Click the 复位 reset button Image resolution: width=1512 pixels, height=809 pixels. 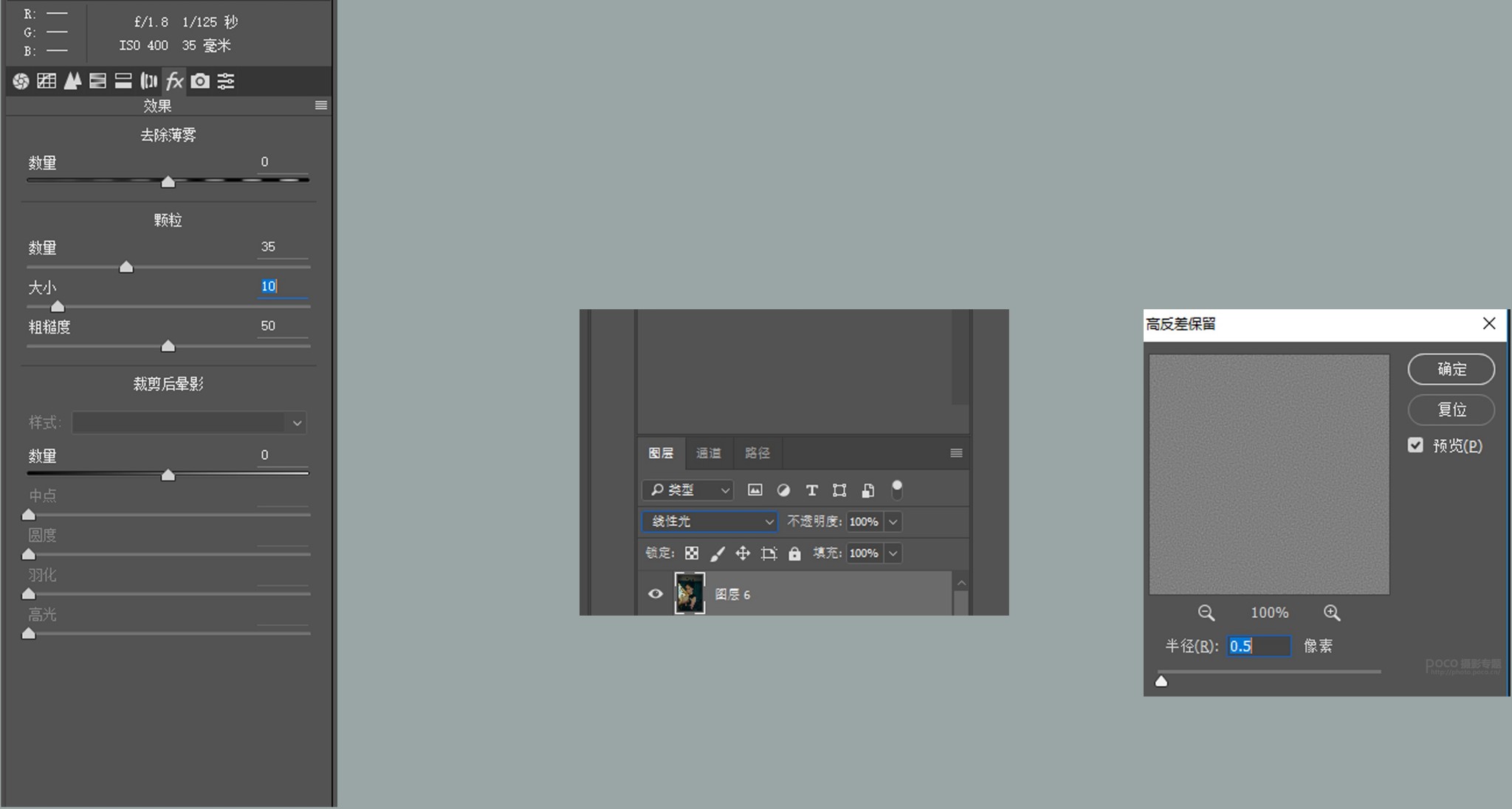[1451, 410]
